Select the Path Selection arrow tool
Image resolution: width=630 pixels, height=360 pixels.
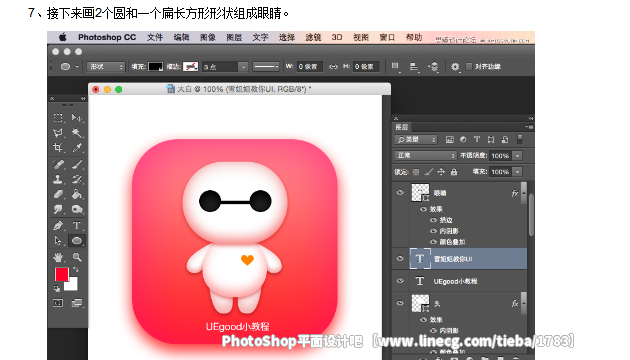tap(58, 241)
